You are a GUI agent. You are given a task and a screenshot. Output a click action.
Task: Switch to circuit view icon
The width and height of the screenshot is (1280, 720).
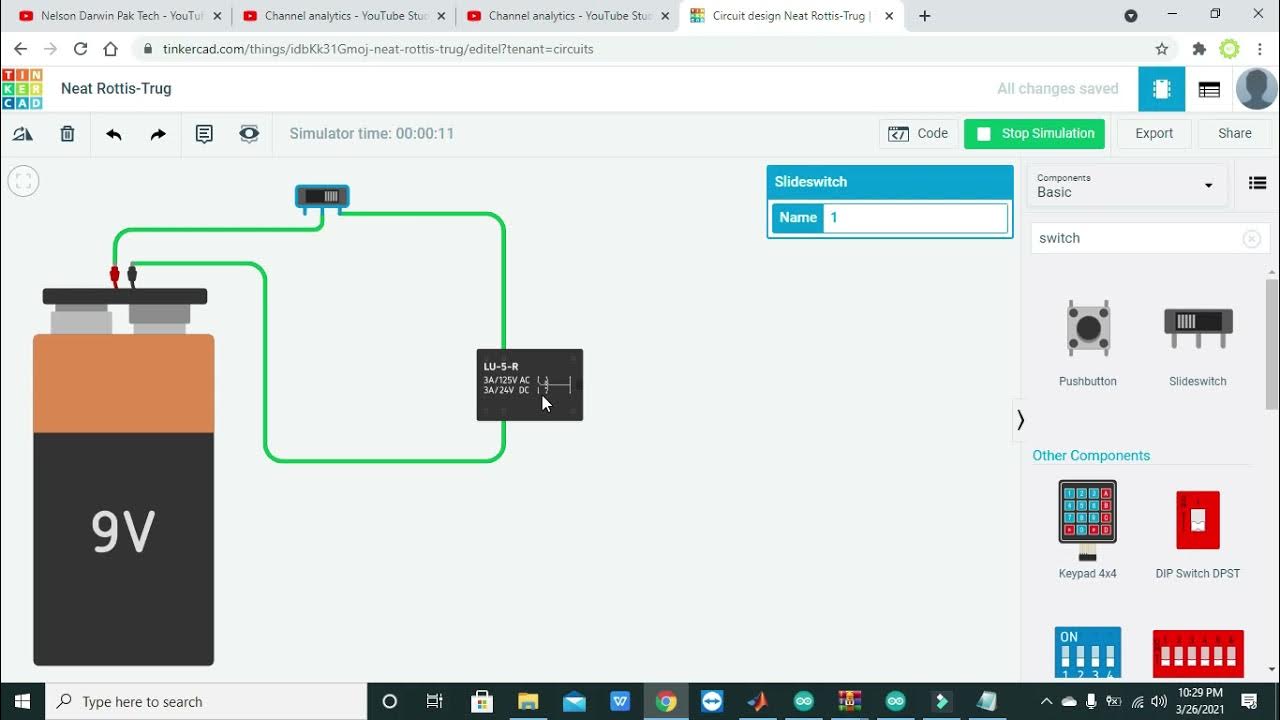coord(1161,89)
